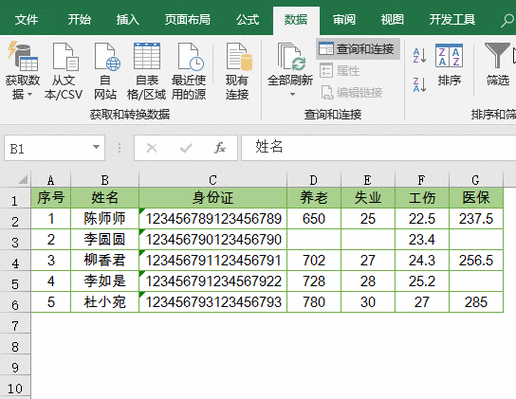Click the Insert Function fx icon

(x=220, y=148)
